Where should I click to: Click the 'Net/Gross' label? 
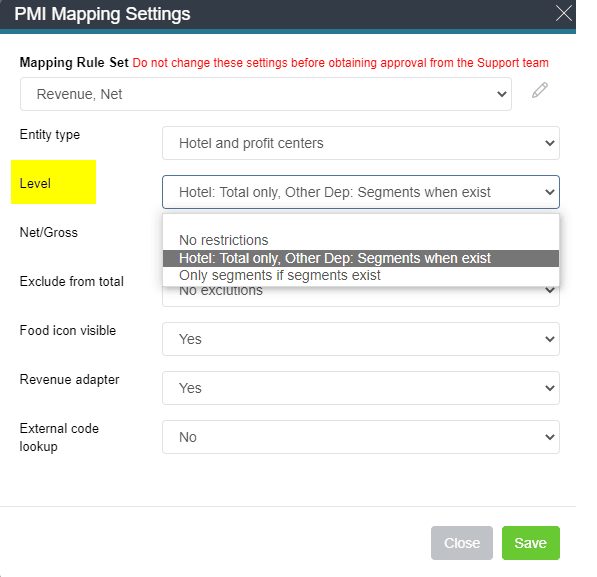(49, 232)
